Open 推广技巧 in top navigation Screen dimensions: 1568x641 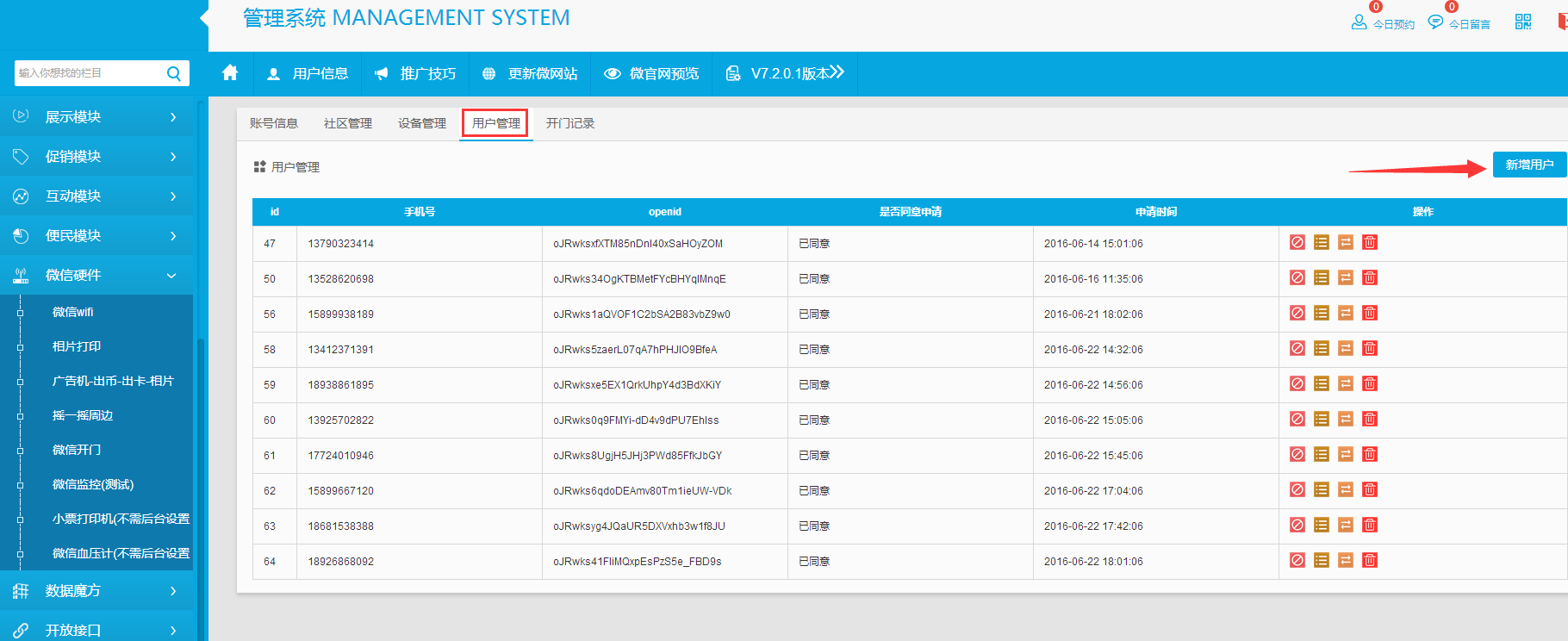[x=415, y=73]
